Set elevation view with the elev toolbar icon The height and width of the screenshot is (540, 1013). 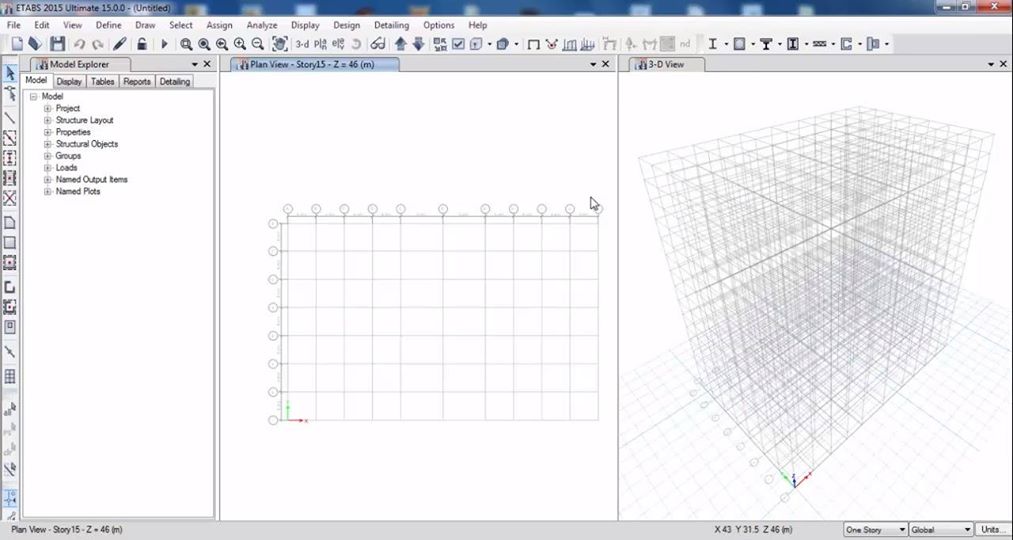coord(338,44)
